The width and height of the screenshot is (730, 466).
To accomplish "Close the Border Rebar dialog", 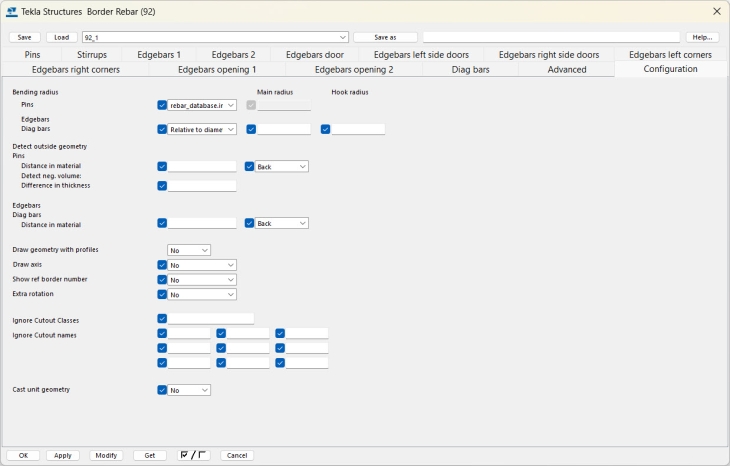I will click(x=716, y=11).
